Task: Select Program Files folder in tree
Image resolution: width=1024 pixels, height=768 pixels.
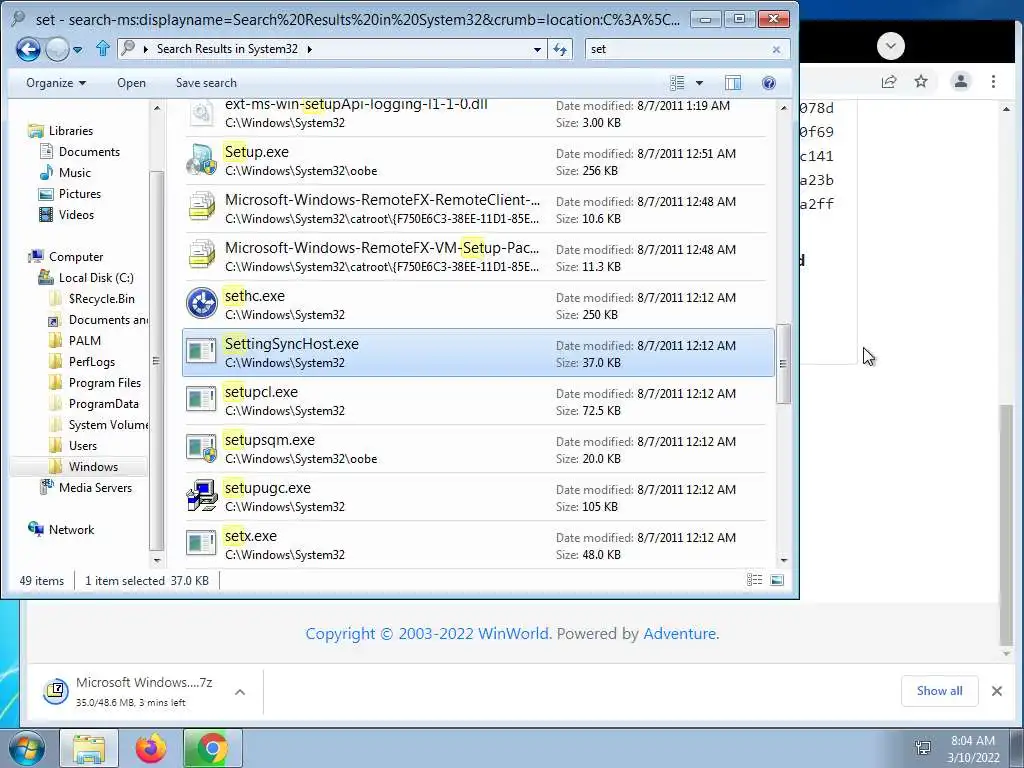Action: 104,383
